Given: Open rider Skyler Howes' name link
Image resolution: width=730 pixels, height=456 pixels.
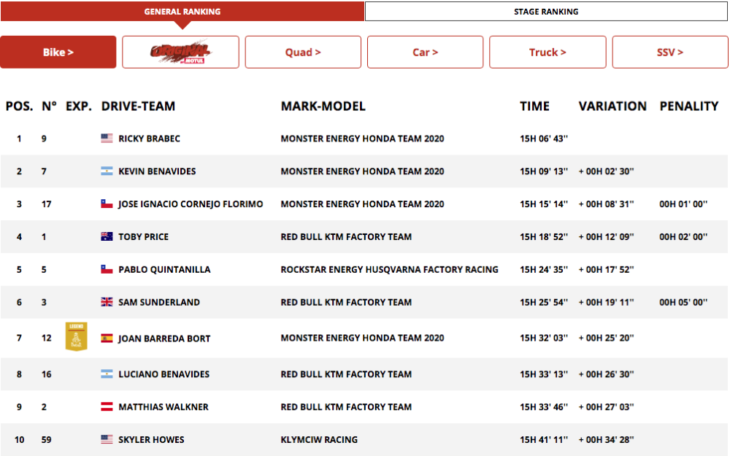Looking at the screenshot, I should 151,439.
